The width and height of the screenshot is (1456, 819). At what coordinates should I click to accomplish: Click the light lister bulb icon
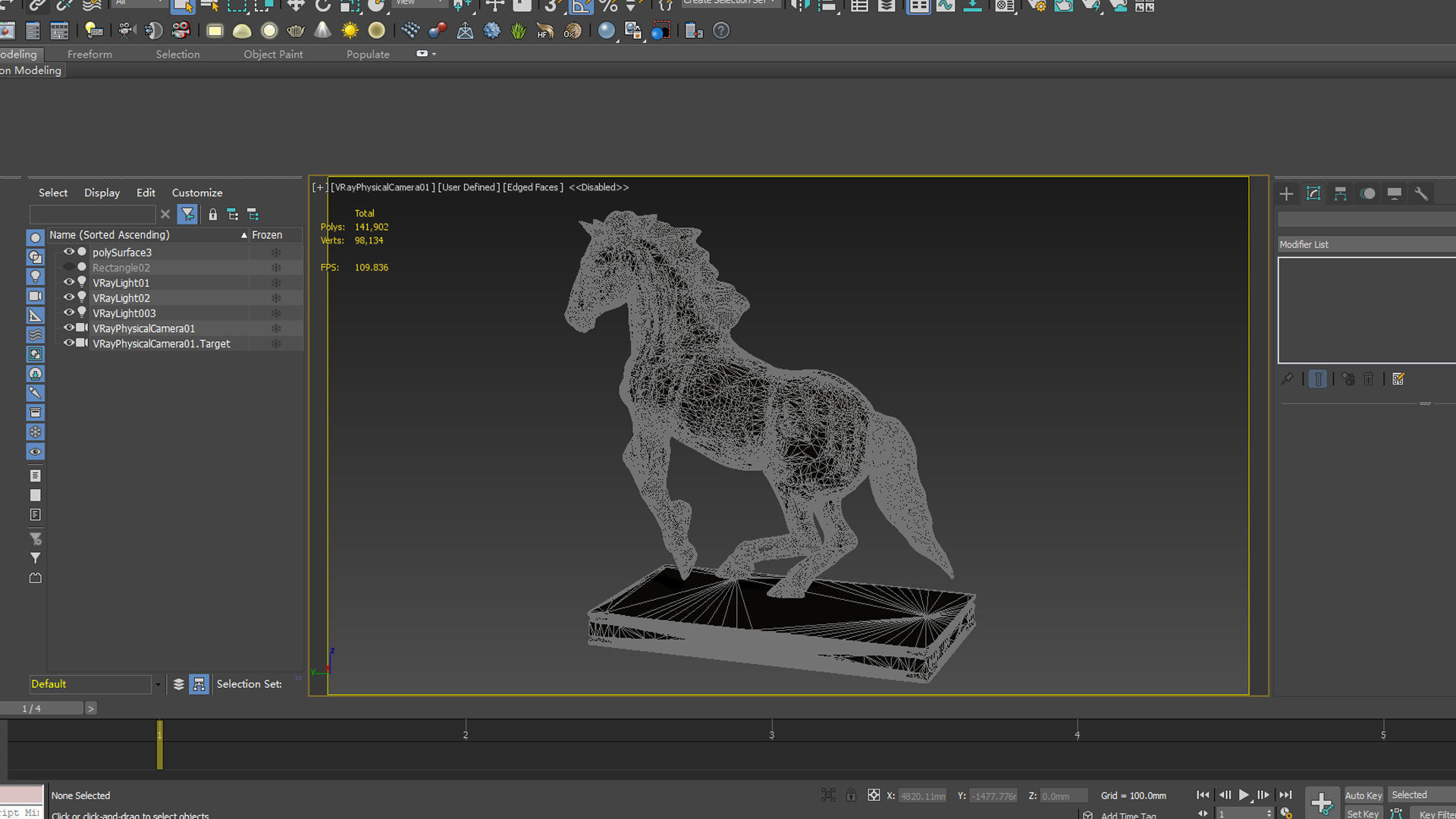pyautogui.click(x=93, y=30)
